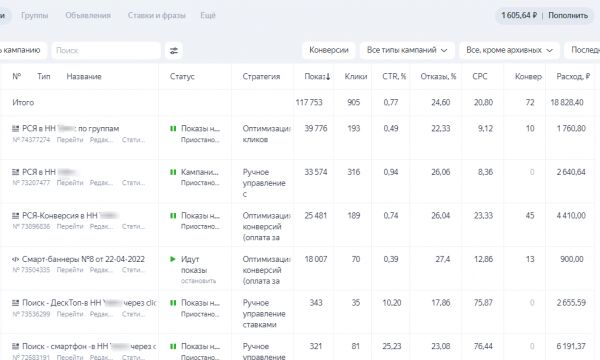Click impressions value 39 776
This screenshot has width=600, height=360.
(x=316, y=129)
